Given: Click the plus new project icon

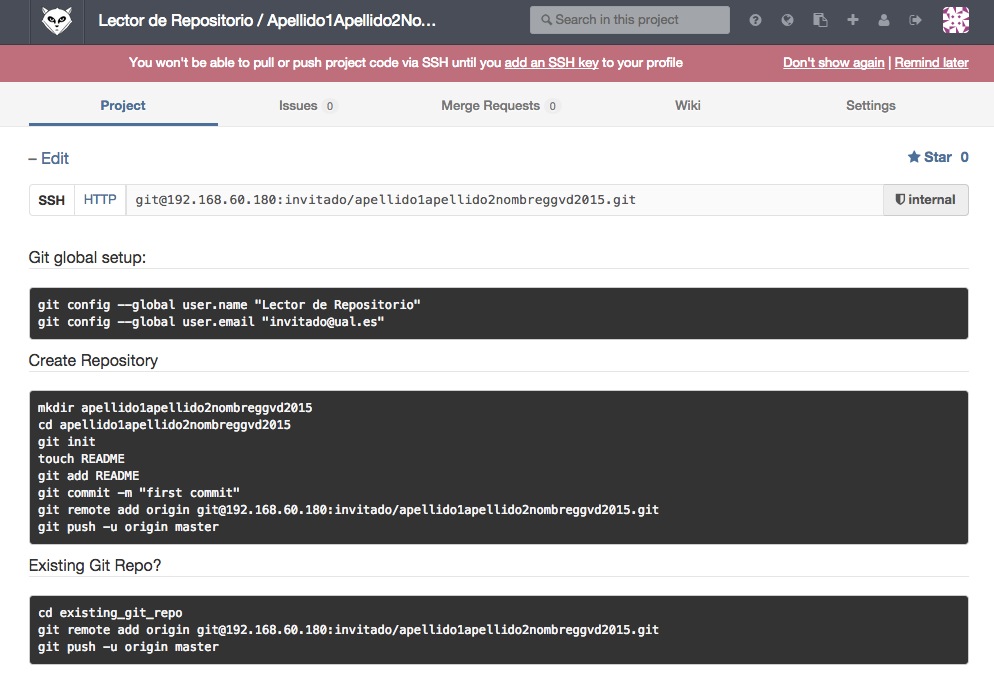Looking at the screenshot, I should (852, 20).
